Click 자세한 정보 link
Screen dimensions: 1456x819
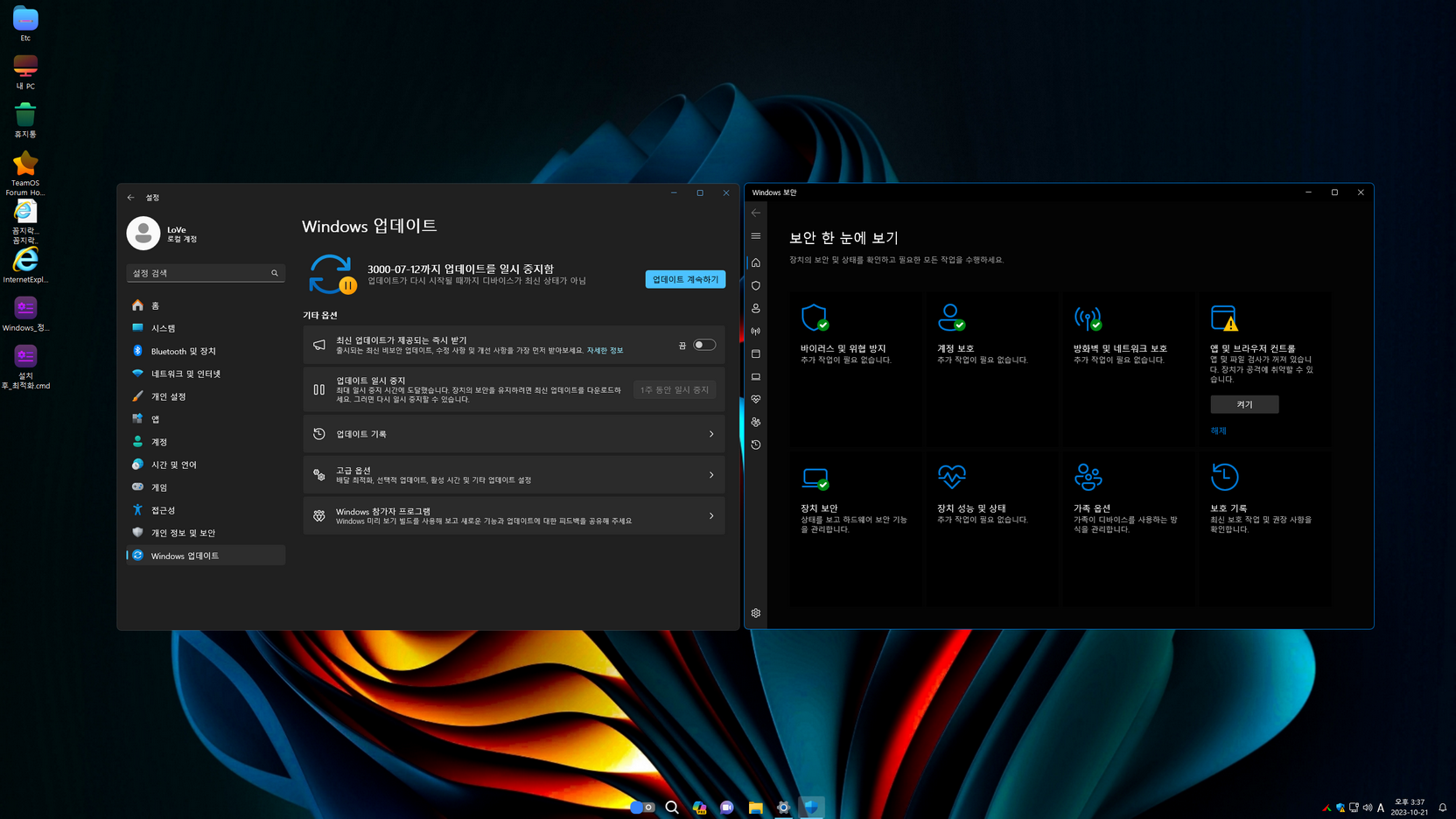(605, 351)
